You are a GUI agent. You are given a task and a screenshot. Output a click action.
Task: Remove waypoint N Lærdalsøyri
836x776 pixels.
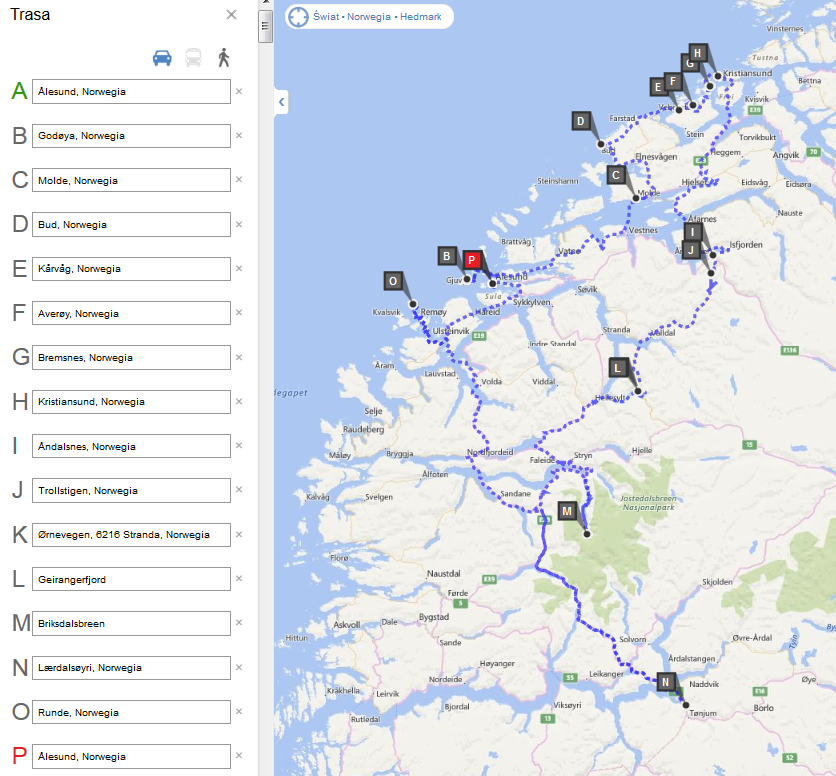tap(239, 667)
